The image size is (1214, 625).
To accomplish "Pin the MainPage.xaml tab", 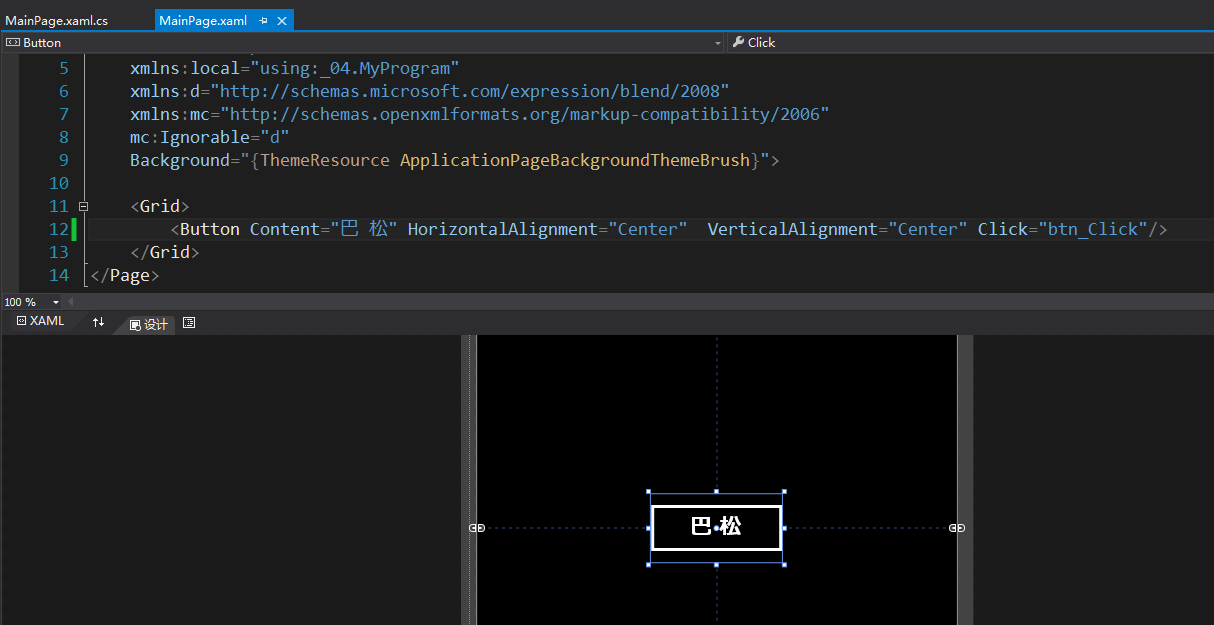I will pos(263,20).
